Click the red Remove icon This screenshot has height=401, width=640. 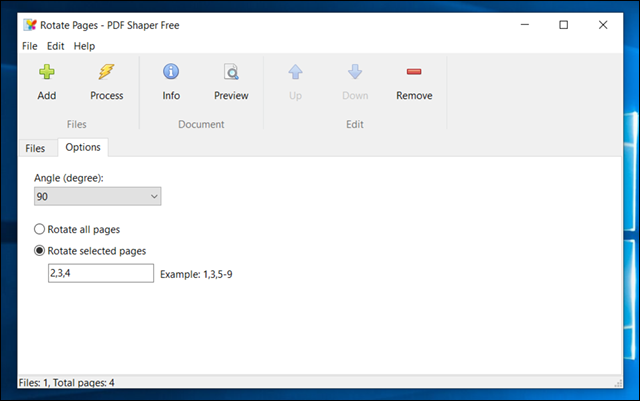tap(414, 72)
